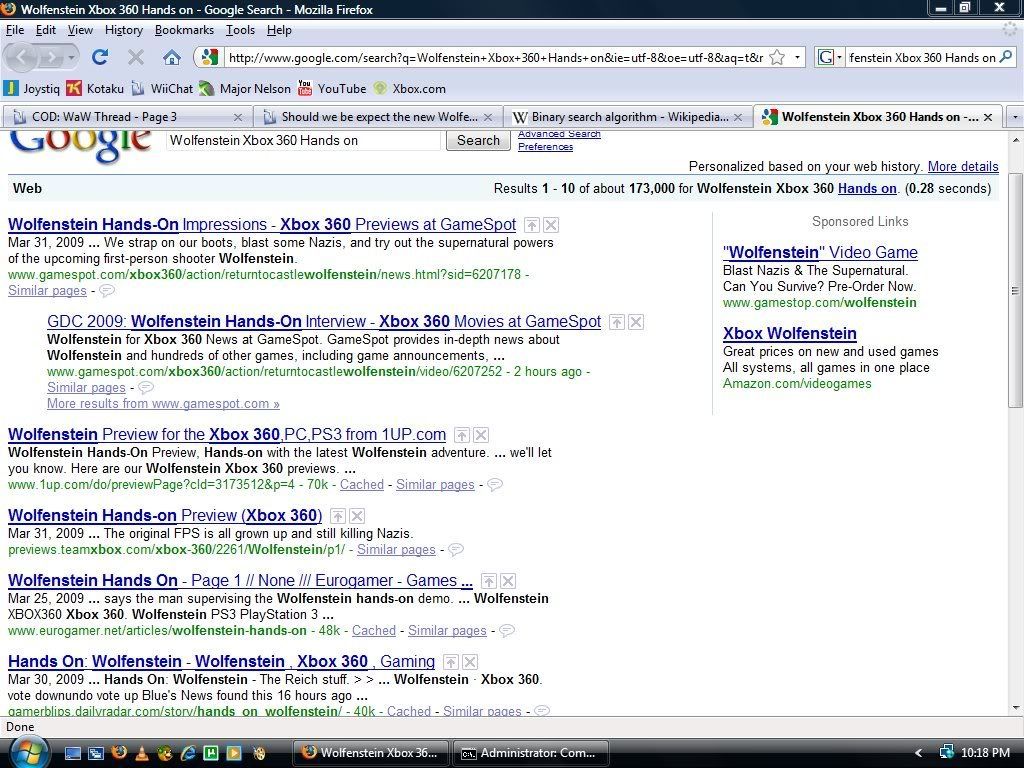Click the Forward navigation arrow
Viewport: 1024px width, 768px height.
coord(51,57)
